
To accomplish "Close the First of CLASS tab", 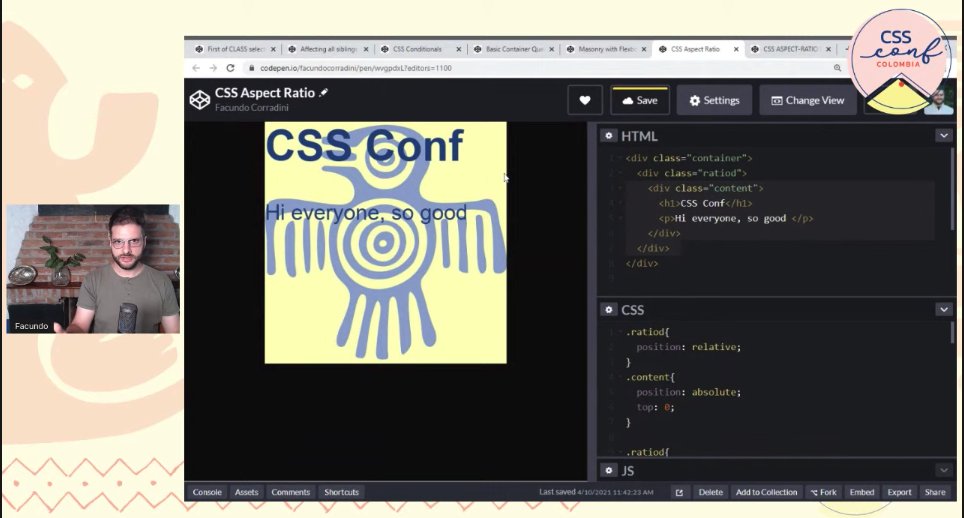I will point(273,49).
